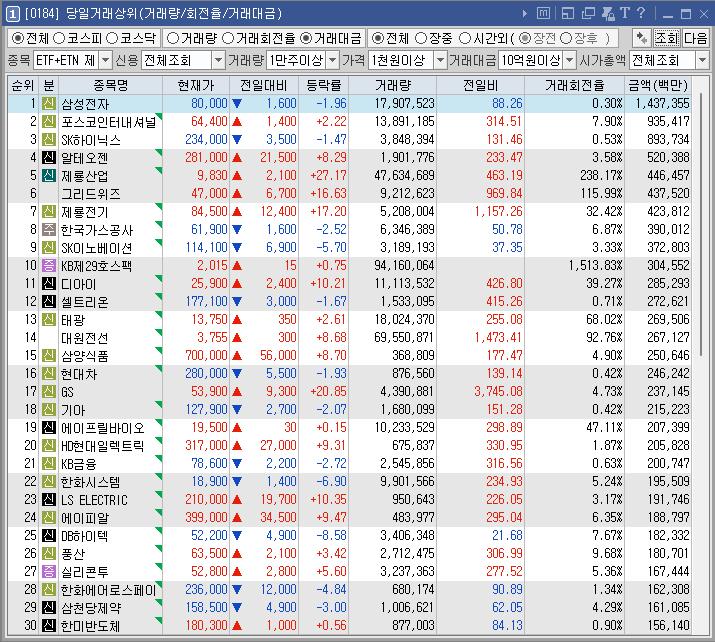Viewport: 715px width, 642px height.
Task: Select the 장중 session radio button
Action: [x=421, y=38]
